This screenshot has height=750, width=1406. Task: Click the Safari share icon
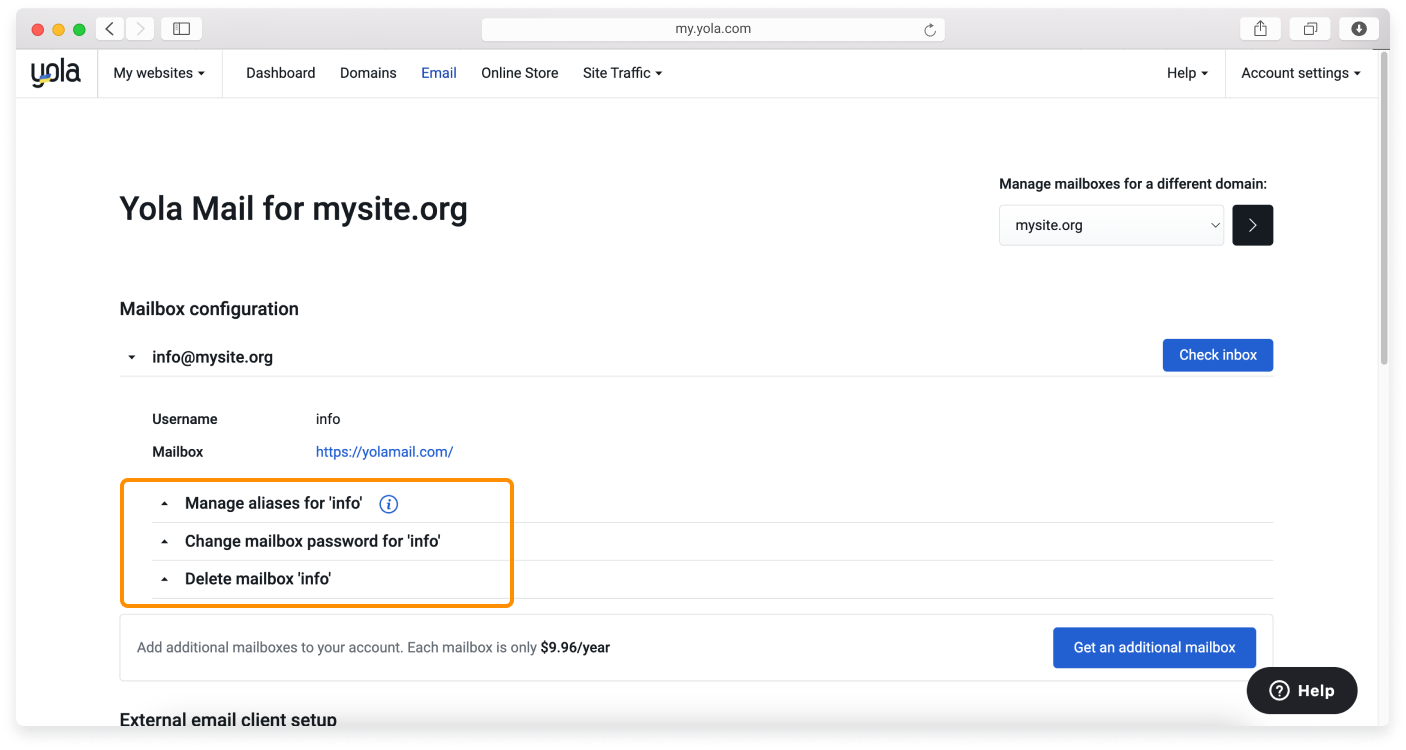(1259, 28)
